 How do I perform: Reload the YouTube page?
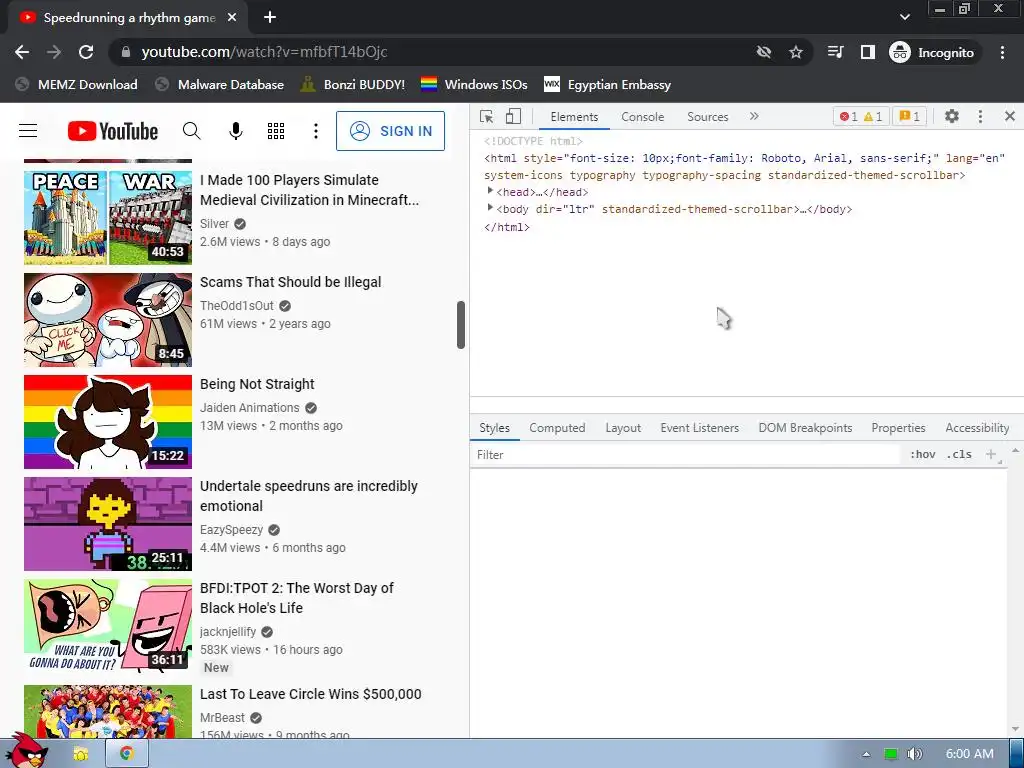click(86, 52)
